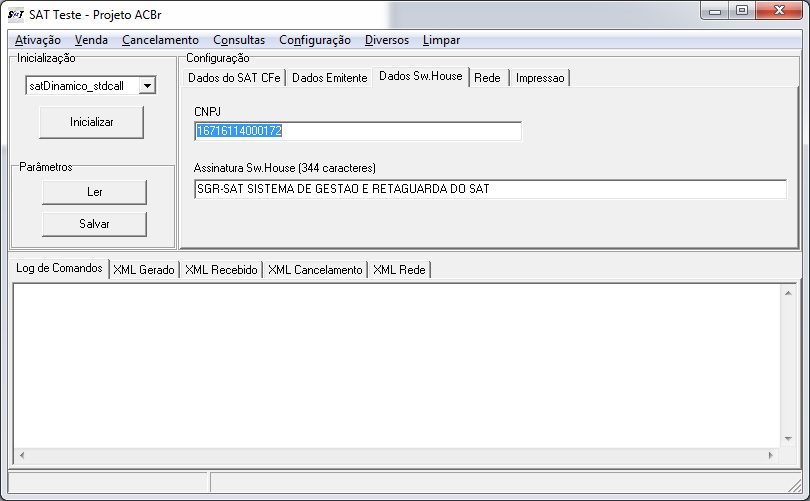Switch to XML Rede tab
The width and height of the screenshot is (810, 501).
pyautogui.click(x=399, y=270)
